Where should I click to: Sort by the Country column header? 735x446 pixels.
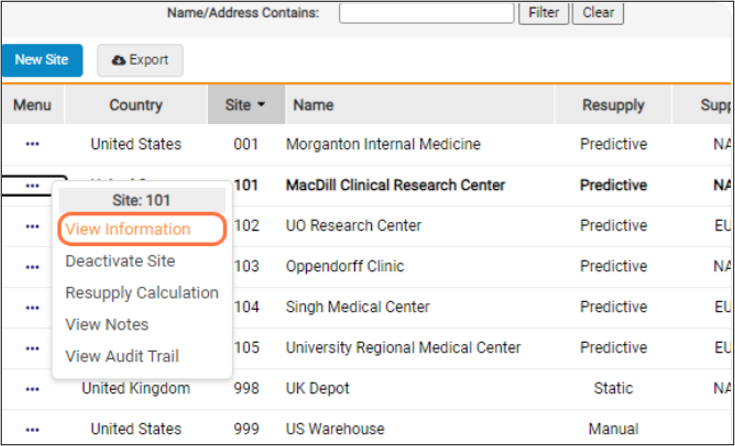click(135, 105)
